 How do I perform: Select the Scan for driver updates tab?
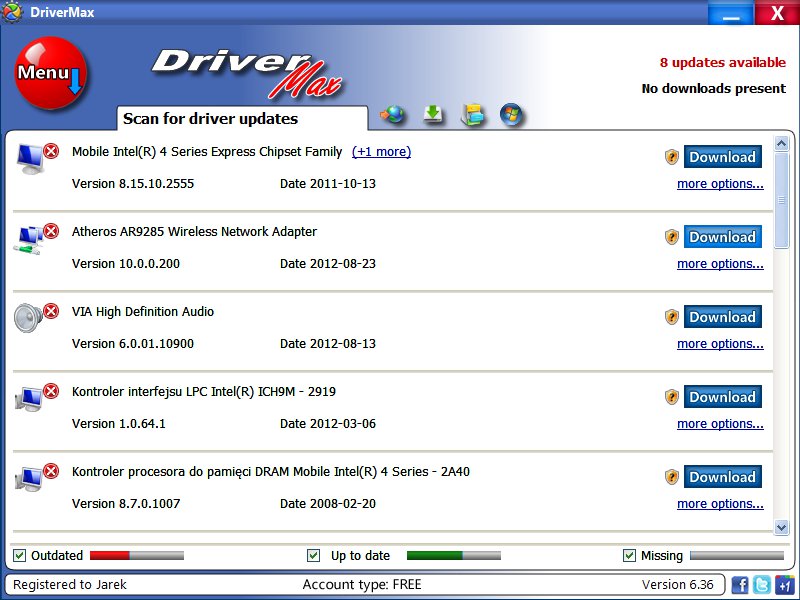tap(242, 118)
